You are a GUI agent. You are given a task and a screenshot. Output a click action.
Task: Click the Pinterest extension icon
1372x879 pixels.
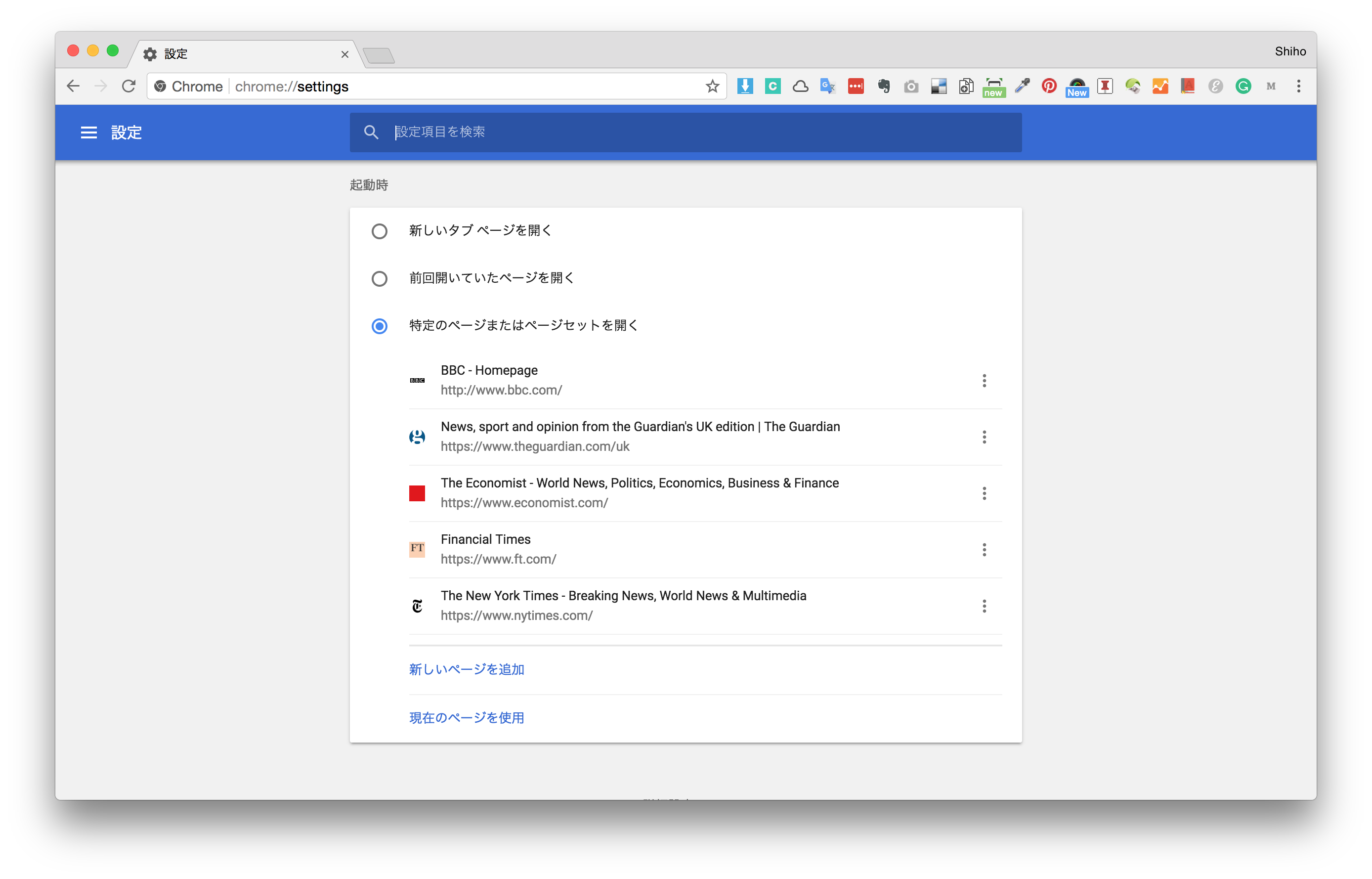(x=1049, y=86)
